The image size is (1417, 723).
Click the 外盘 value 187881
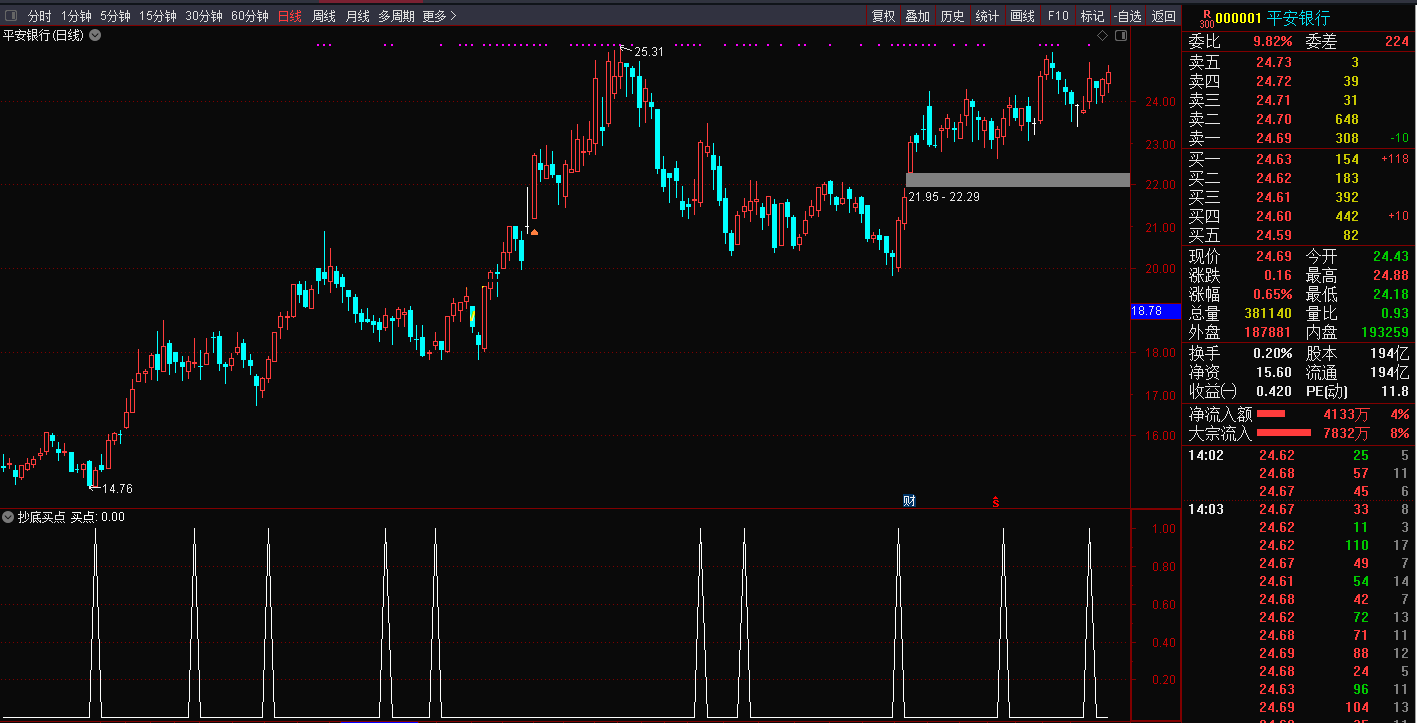click(x=1268, y=332)
